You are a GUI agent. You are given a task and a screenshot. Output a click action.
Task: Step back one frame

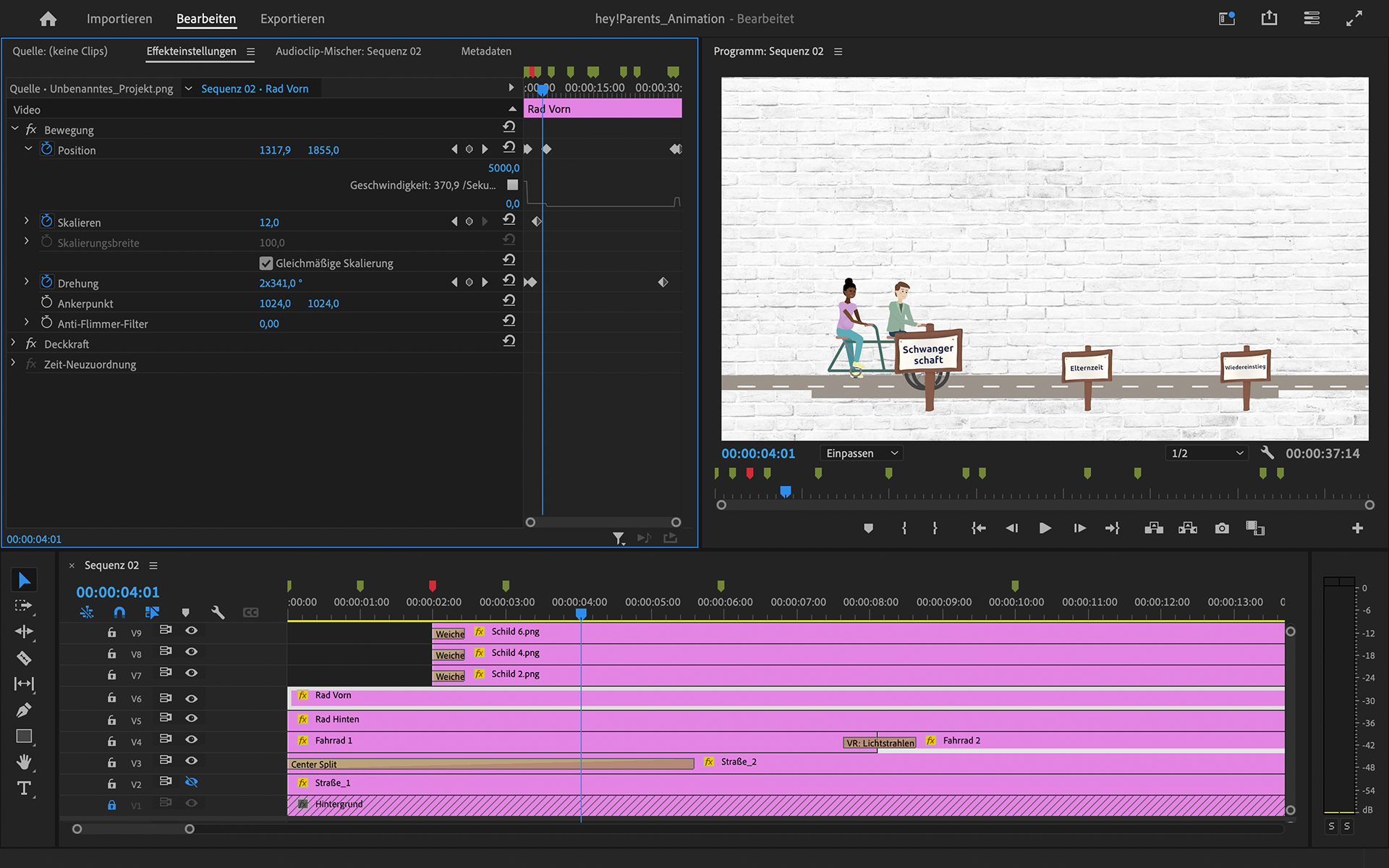pyautogui.click(x=1011, y=528)
